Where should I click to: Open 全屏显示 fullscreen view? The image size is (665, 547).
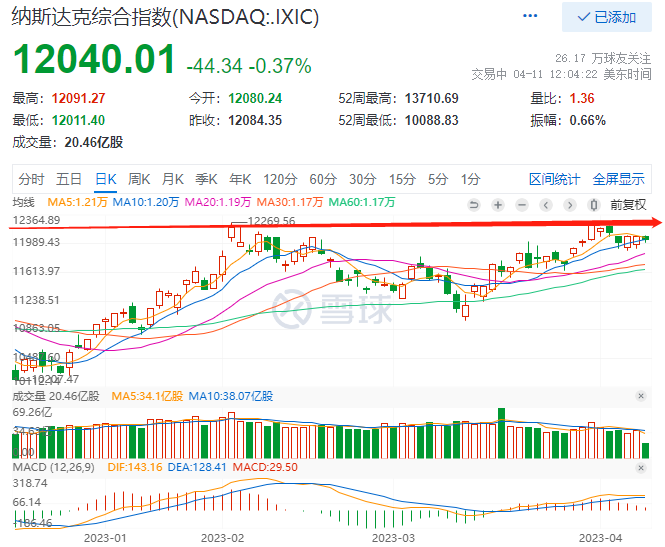[618, 179]
